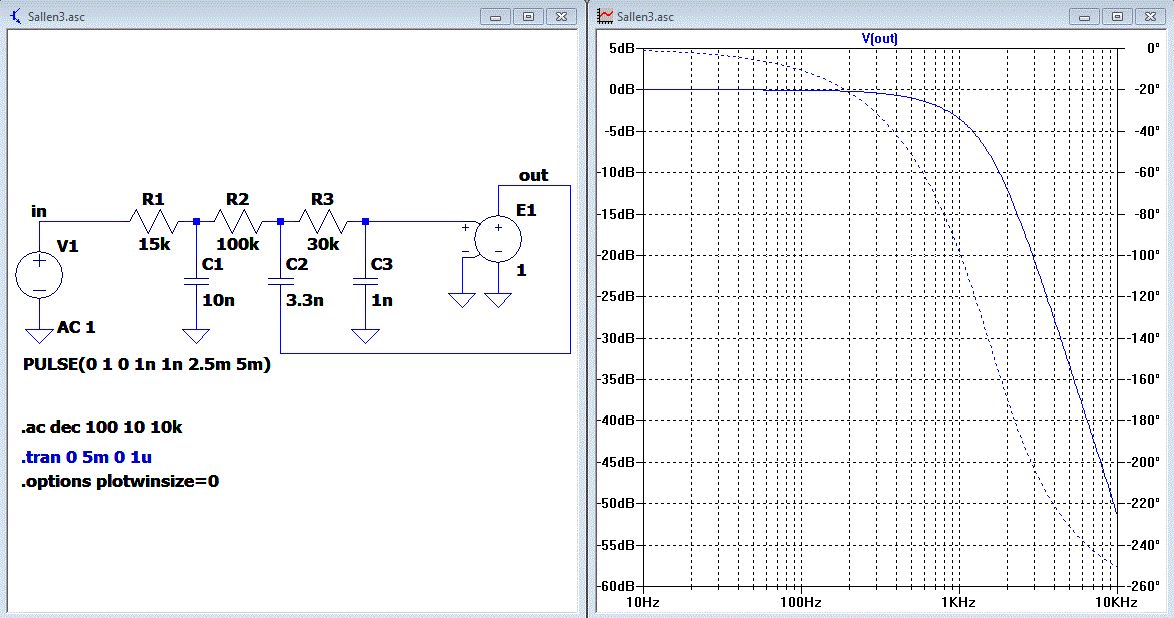1174x618 pixels.
Task: Select the .ac dec 100 10 10k directive
Action: pyautogui.click(x=101, y=428)
